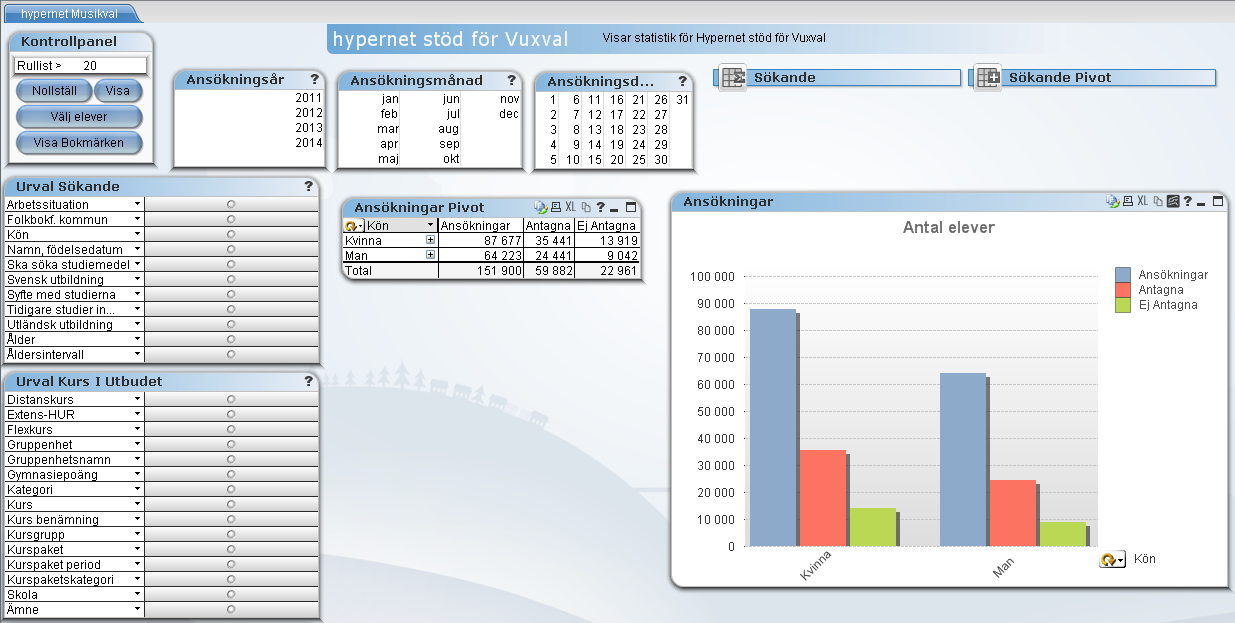Open the Extens-HUR dropdown
This screenshot has width=1235, height=623.
(137, 414)
